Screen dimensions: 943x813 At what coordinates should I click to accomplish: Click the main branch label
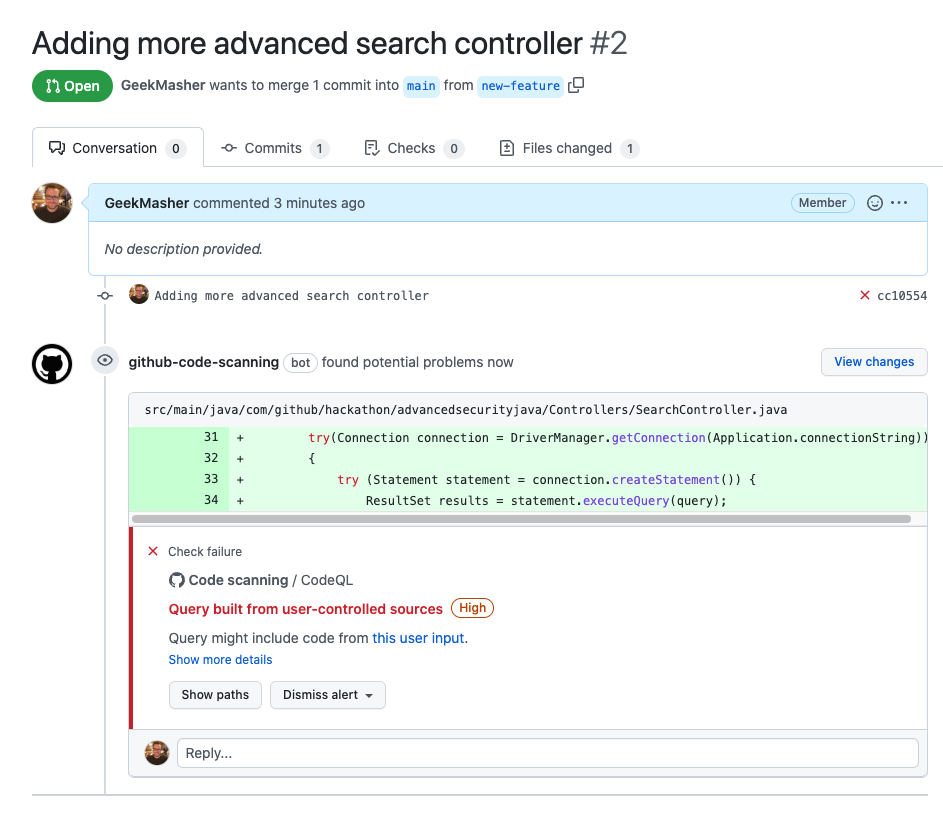(x=421, y=86)
